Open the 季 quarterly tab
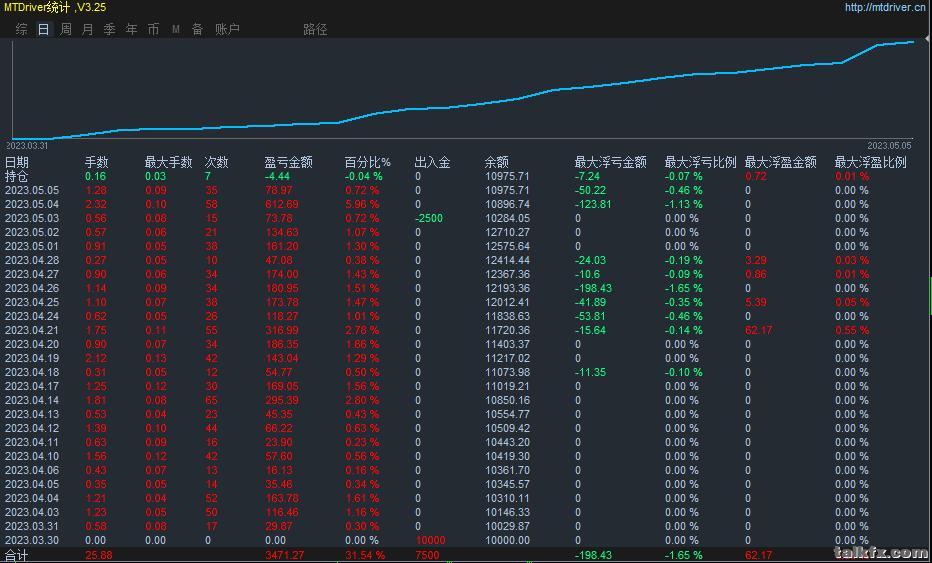The height and width of the screenshot is (563, 932). pos(110,29)
